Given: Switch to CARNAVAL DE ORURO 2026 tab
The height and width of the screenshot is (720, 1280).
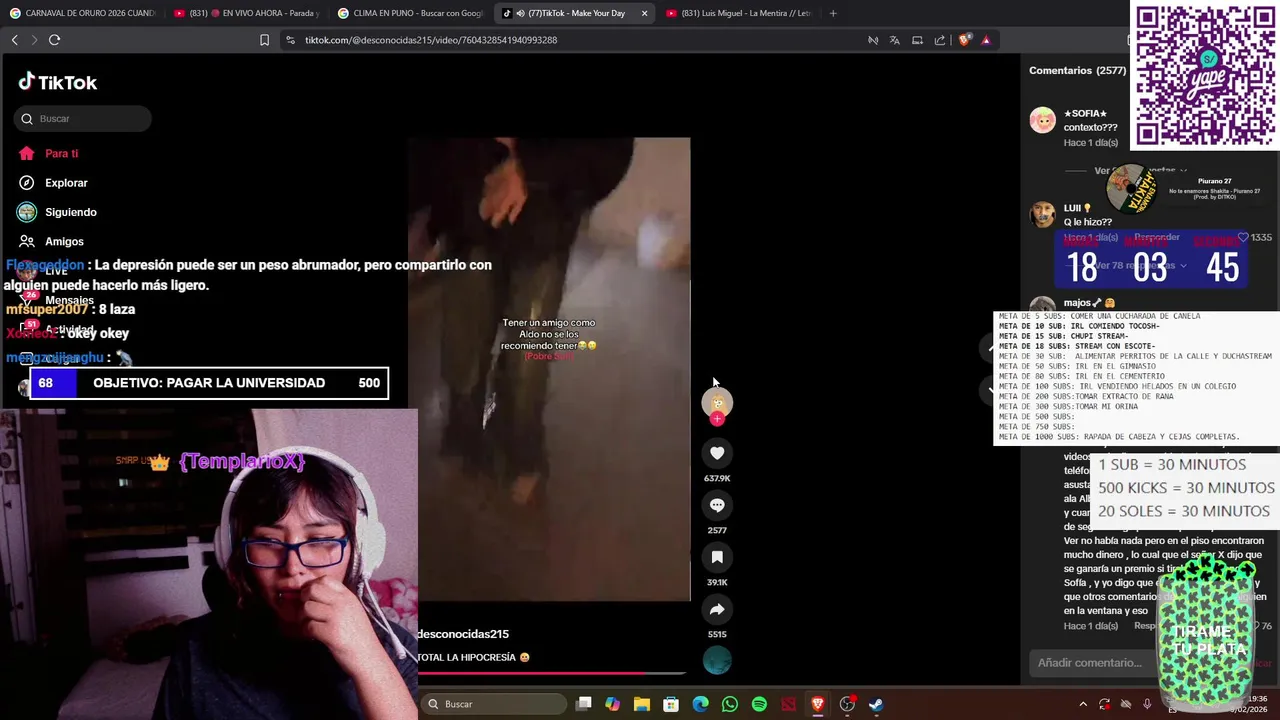Looking at the screenshot, I should click(82, 13).
